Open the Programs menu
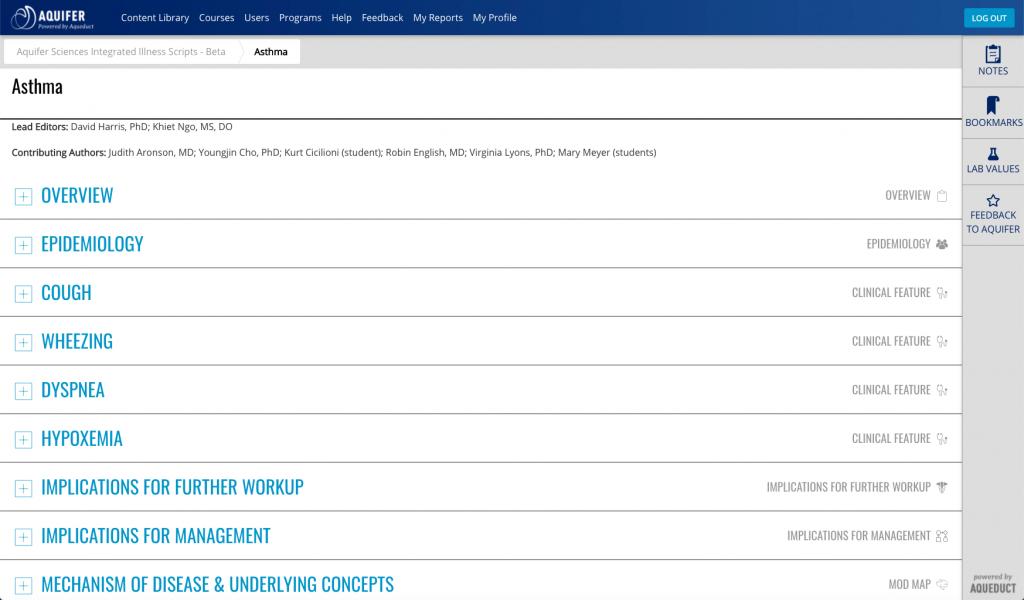Viewport: 1024px width, 600px height. [x=300, y=18]
